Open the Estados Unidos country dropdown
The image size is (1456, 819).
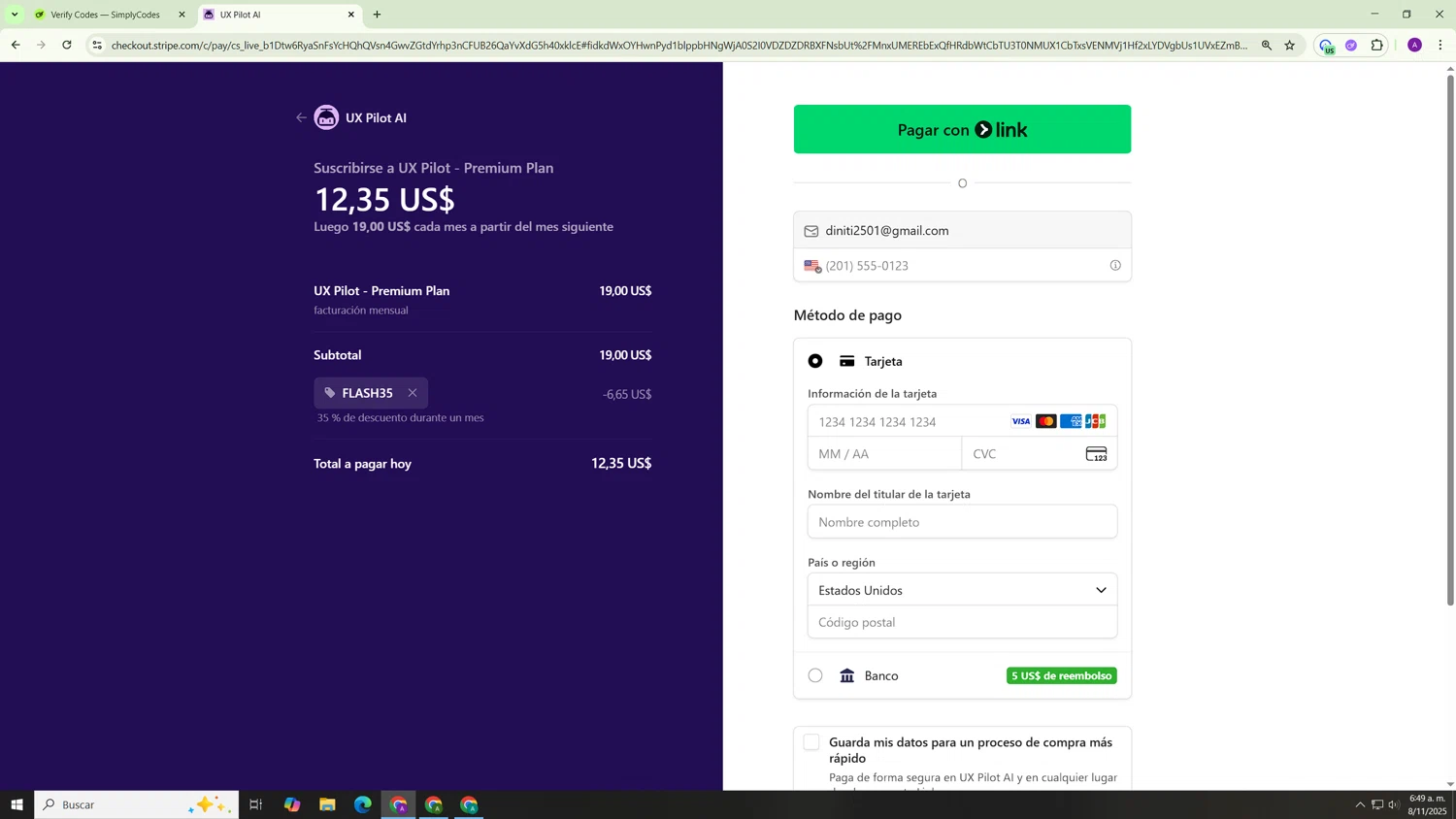point(962,590)
